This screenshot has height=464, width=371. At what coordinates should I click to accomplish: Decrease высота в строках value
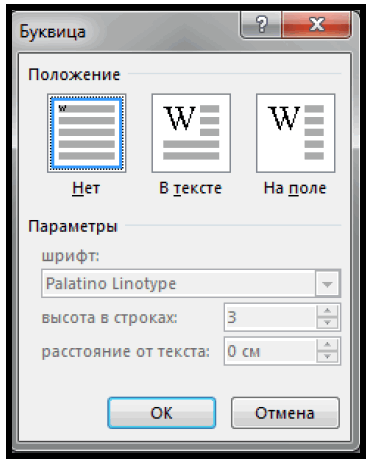(x=327, y=323)
